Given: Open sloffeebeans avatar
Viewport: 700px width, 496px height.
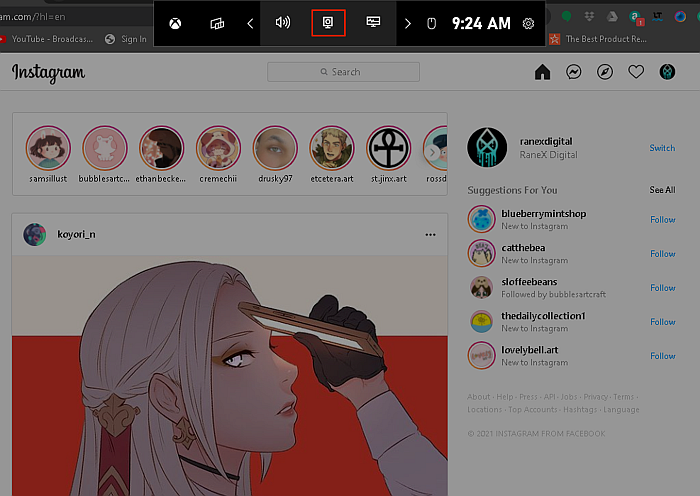Looking at the screenshot, I should tap(482, 288).
